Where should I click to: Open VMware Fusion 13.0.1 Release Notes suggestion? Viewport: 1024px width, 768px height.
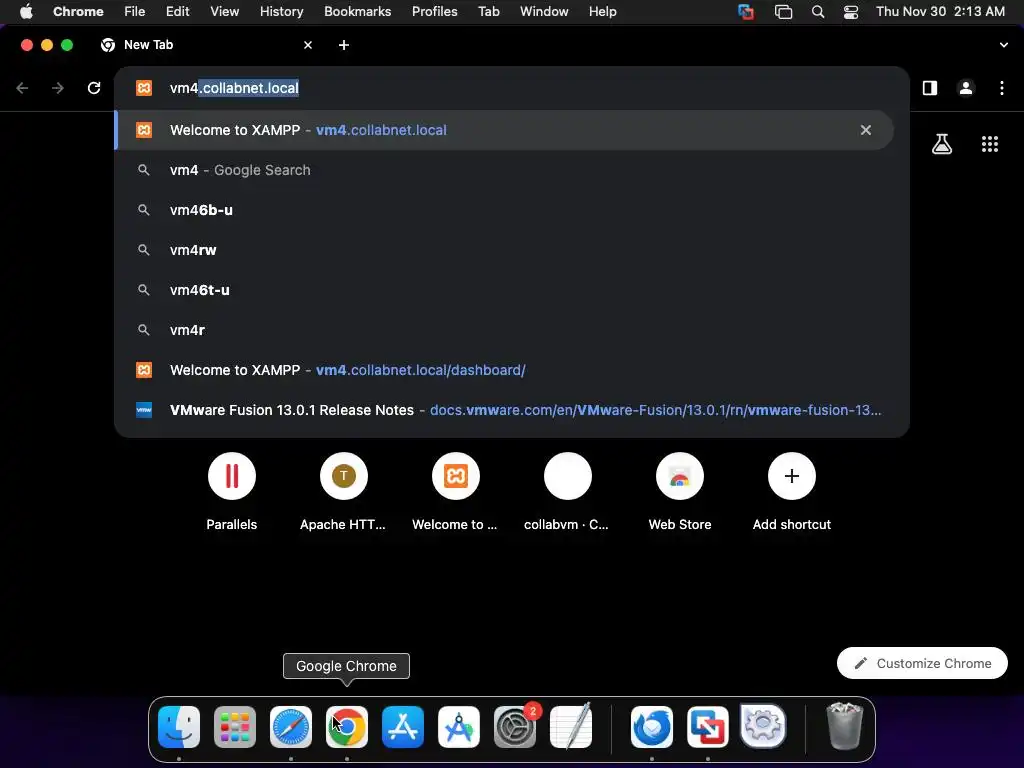point(504,410)
